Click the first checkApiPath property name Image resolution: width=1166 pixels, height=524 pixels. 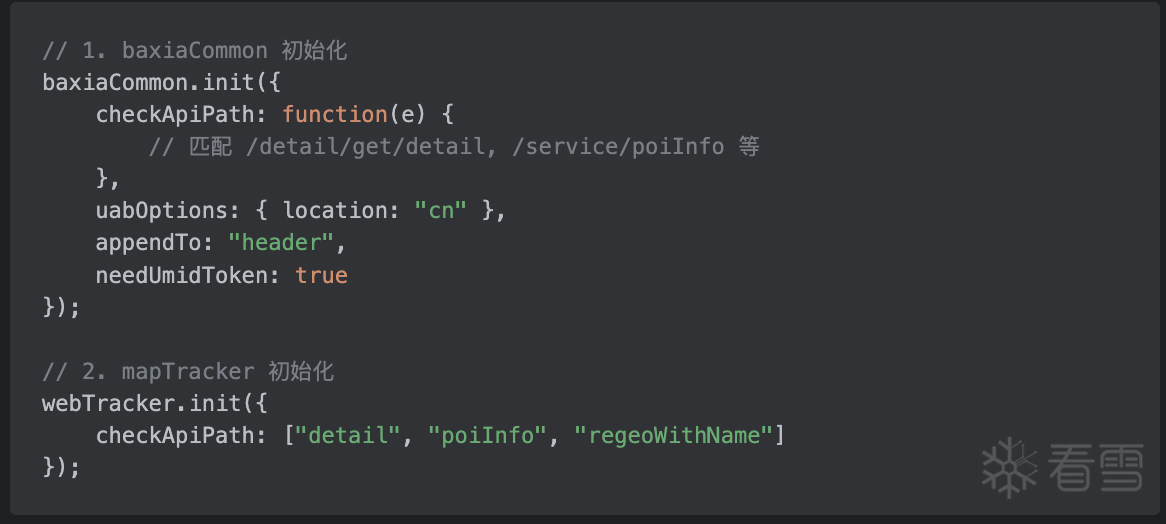175,115
